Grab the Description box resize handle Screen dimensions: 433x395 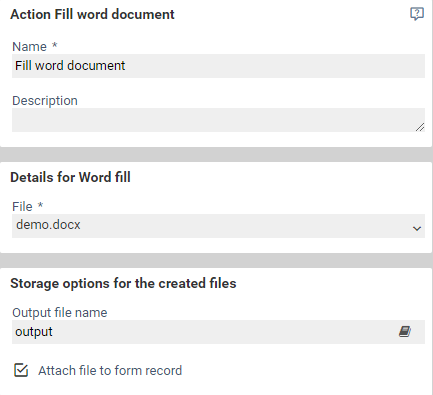pos(420,127)
